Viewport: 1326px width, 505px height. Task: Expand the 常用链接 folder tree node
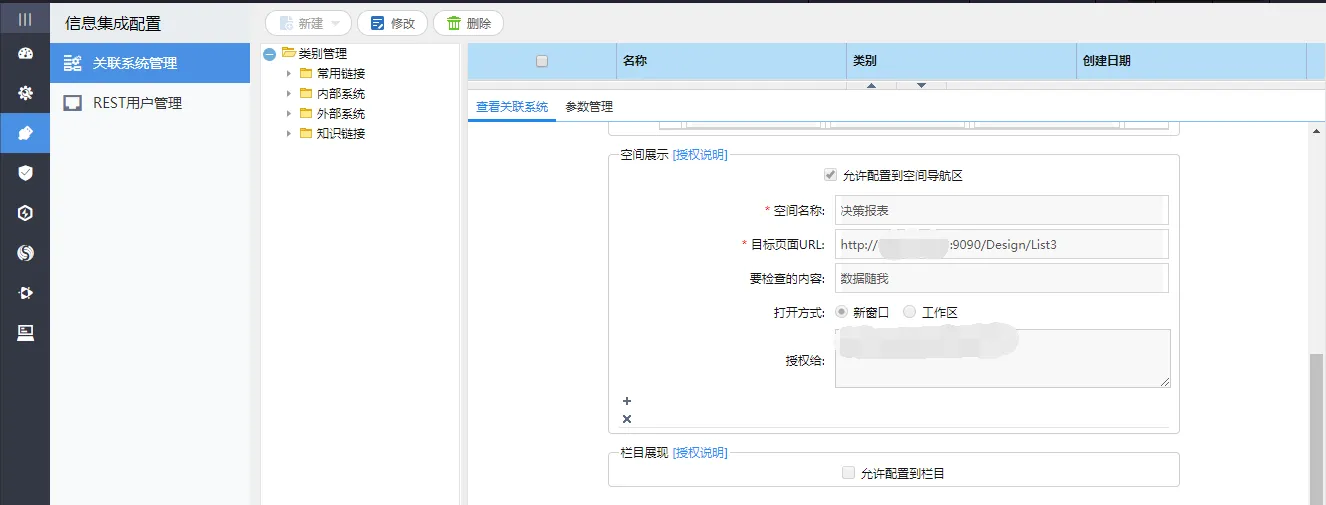[x=289, y=74]
